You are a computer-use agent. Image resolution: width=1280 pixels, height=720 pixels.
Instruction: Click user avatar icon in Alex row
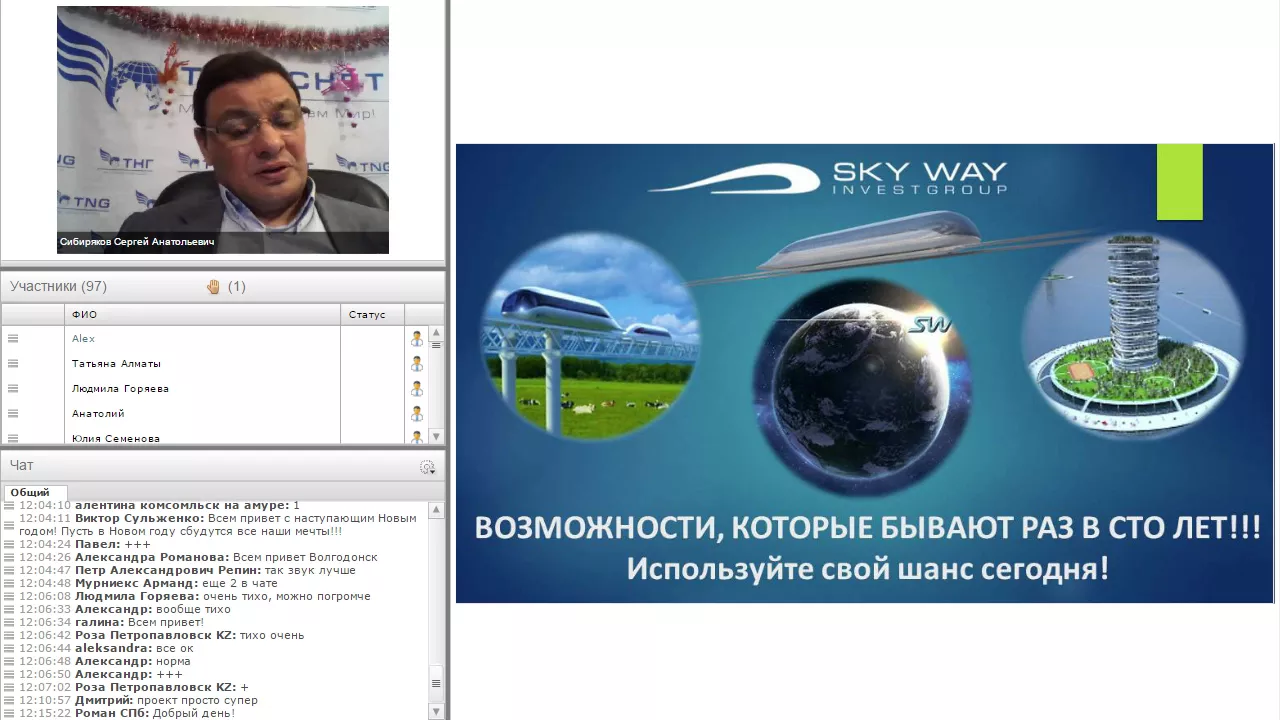pos(417,339)
